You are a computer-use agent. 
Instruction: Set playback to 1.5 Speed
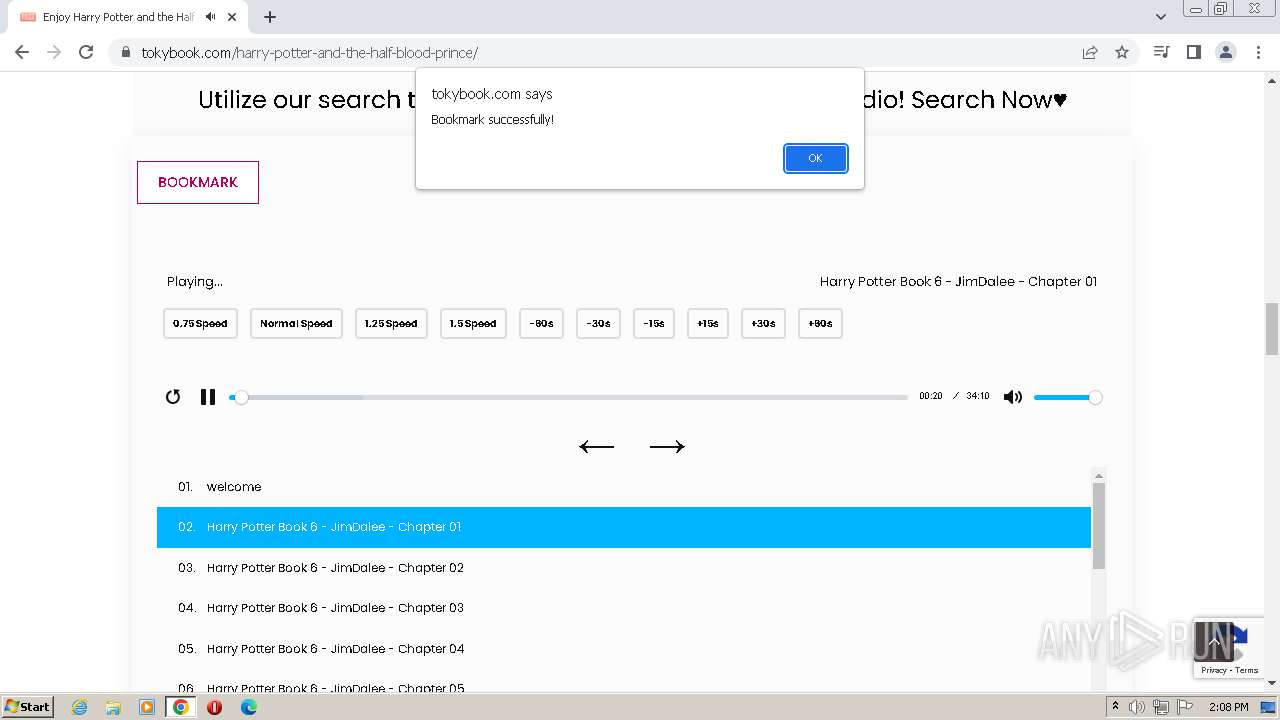(x=473, y=324)
